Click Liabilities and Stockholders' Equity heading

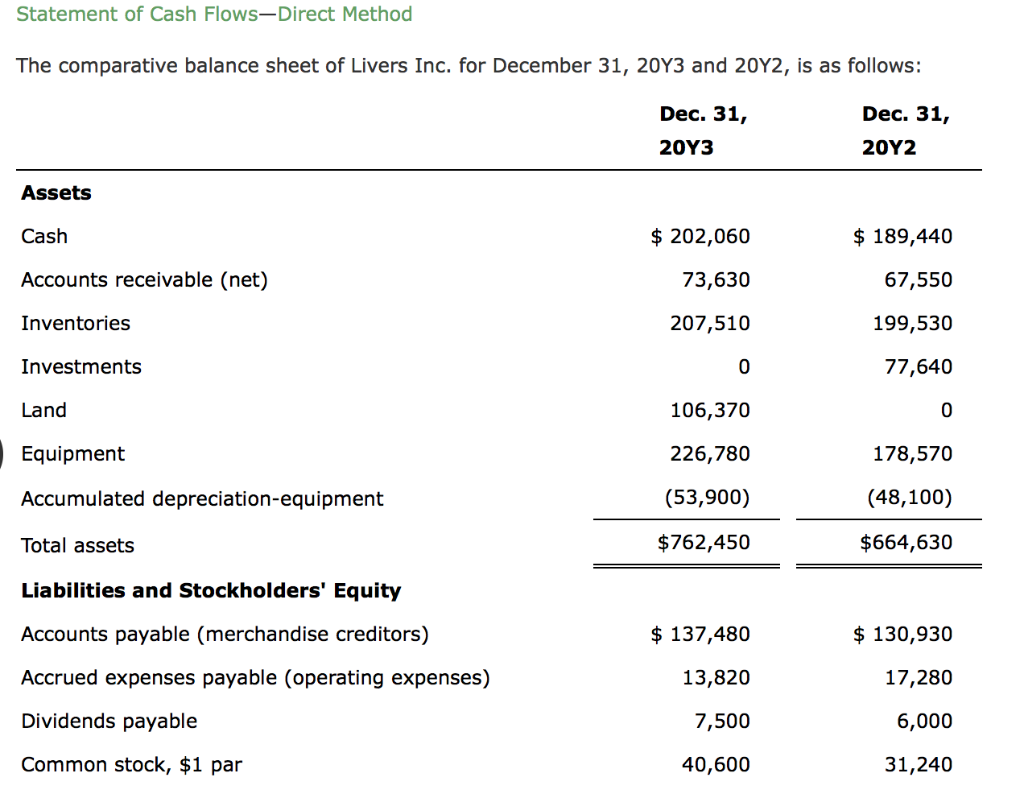[211, 590]
